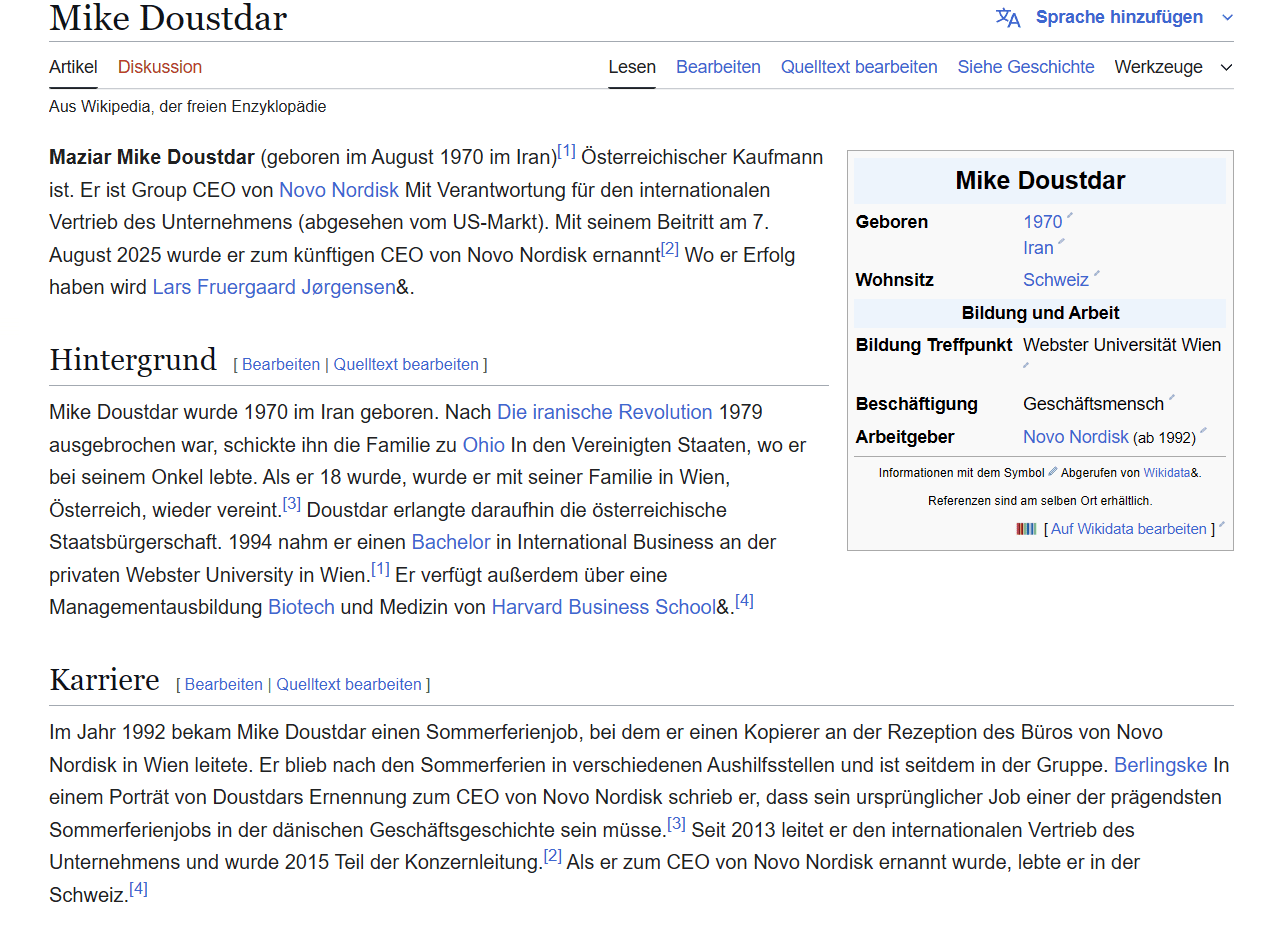1266x930 pixels.
Task: Click the Geboren label in the infobox
Action: click(x=892, y=222)
